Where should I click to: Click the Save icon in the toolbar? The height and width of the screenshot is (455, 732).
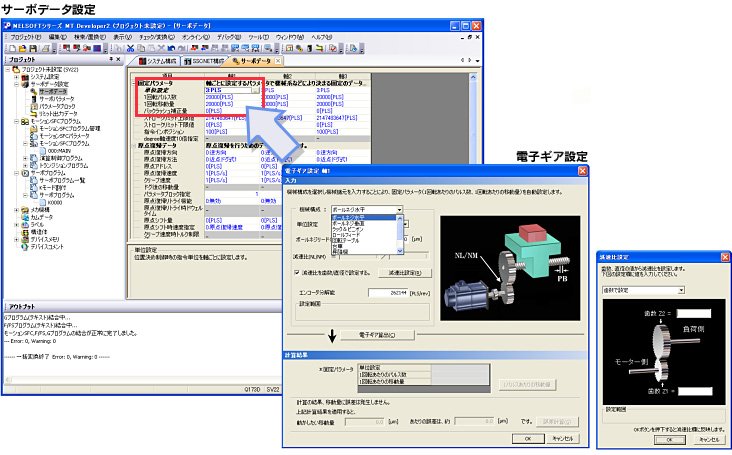[x=32, y=47]
